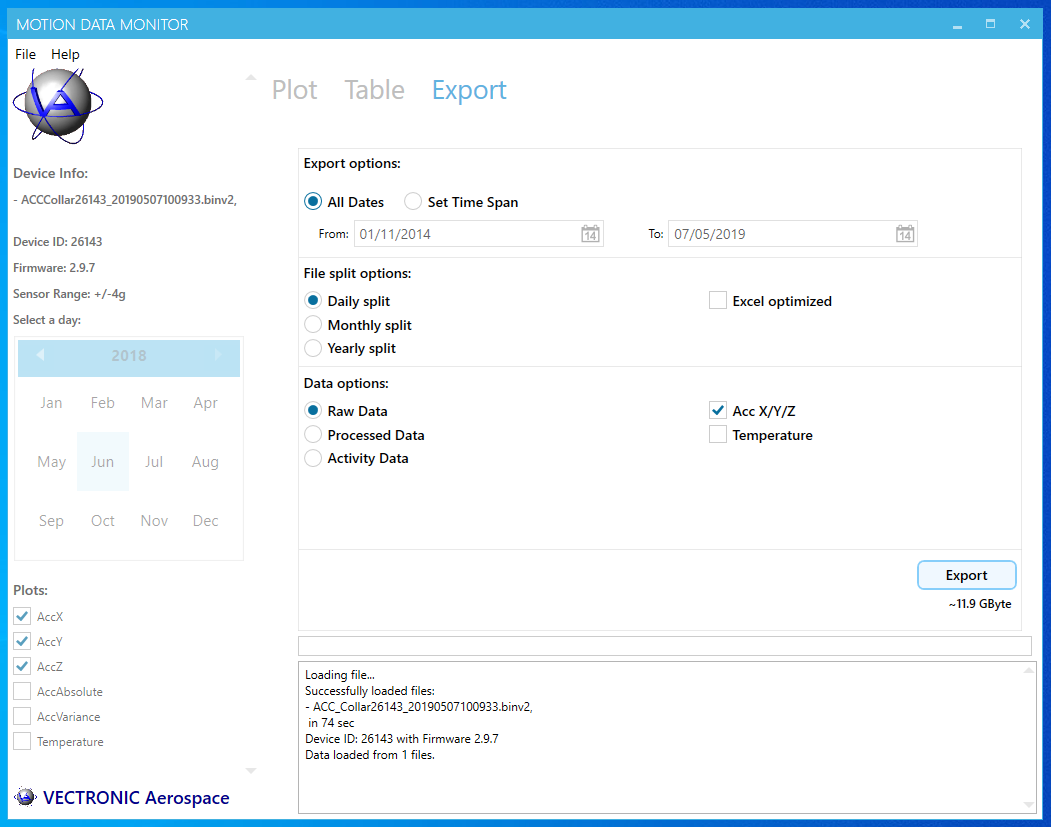Click the left panel scroll up arrow
Viewport: 1051px width, 827px height.
251,78
